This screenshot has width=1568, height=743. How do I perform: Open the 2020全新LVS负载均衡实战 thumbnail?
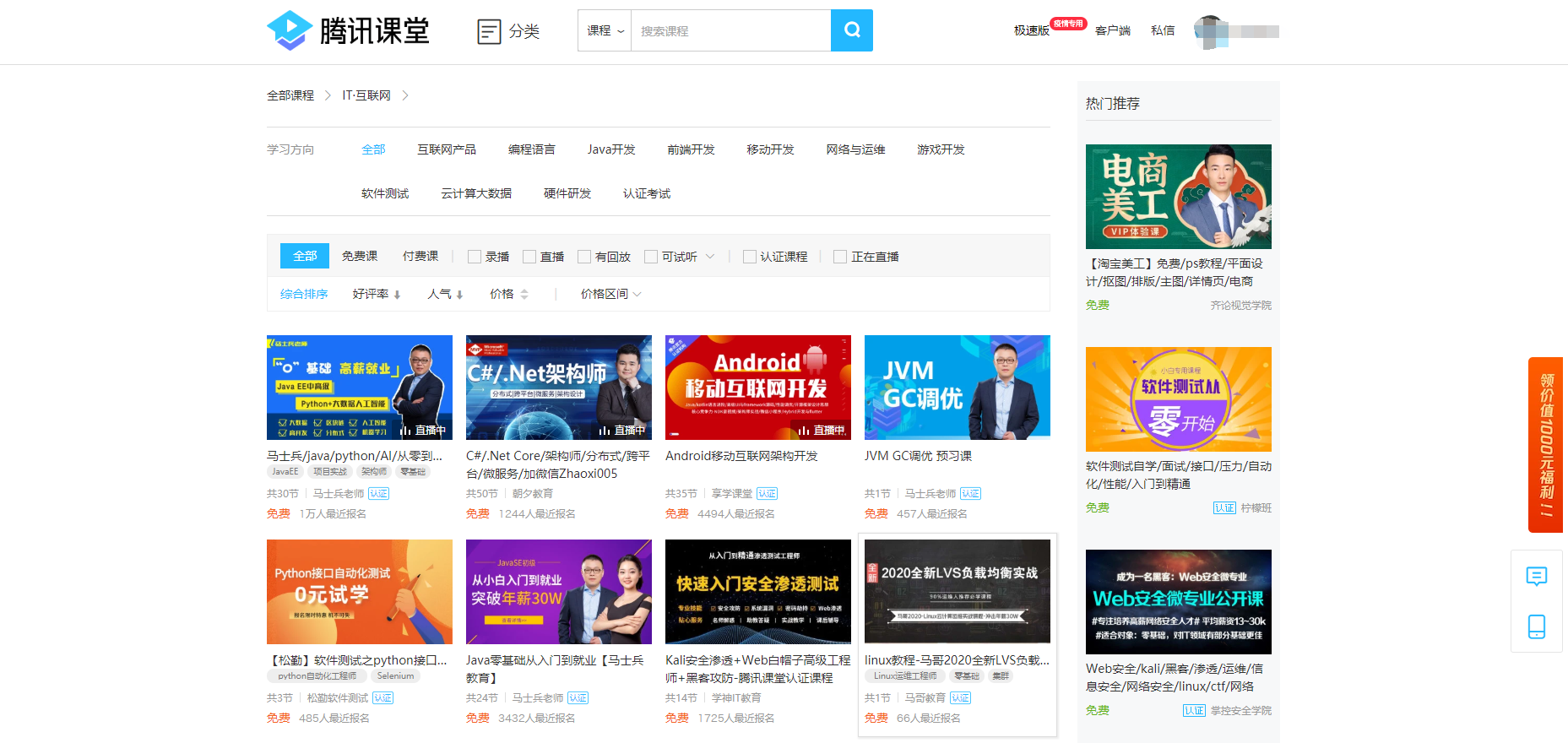tap(958, 592)
